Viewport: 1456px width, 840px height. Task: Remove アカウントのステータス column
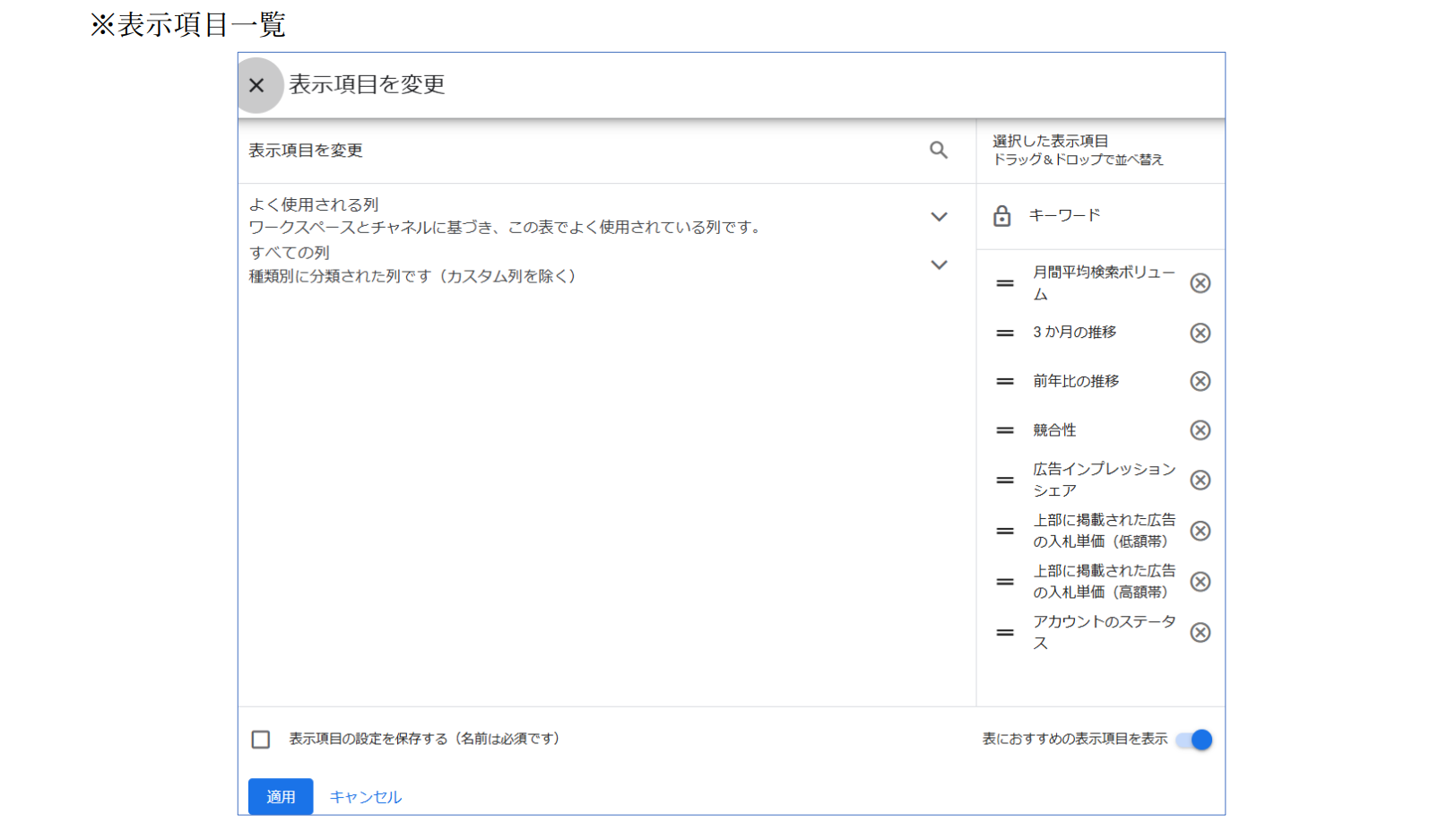coord(1200,633)
